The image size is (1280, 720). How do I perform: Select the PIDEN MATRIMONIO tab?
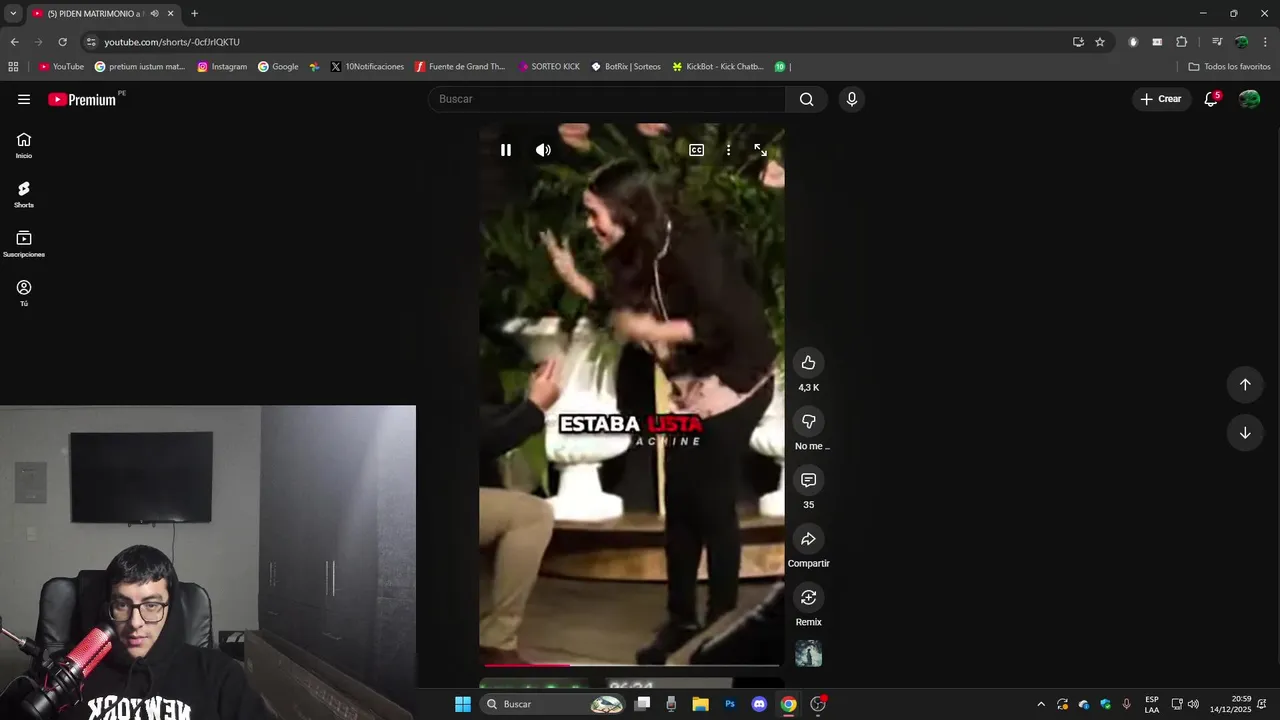pyautogui.click(x=95, y=13)
